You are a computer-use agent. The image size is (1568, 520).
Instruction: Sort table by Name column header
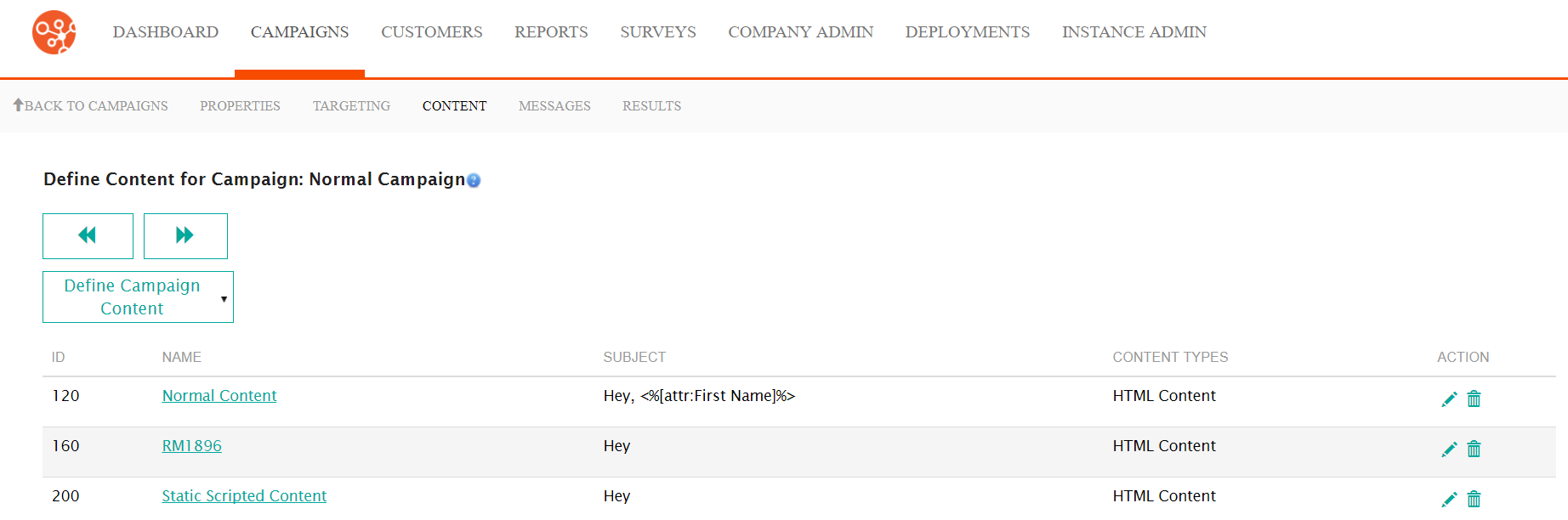(x=182, y=357)
